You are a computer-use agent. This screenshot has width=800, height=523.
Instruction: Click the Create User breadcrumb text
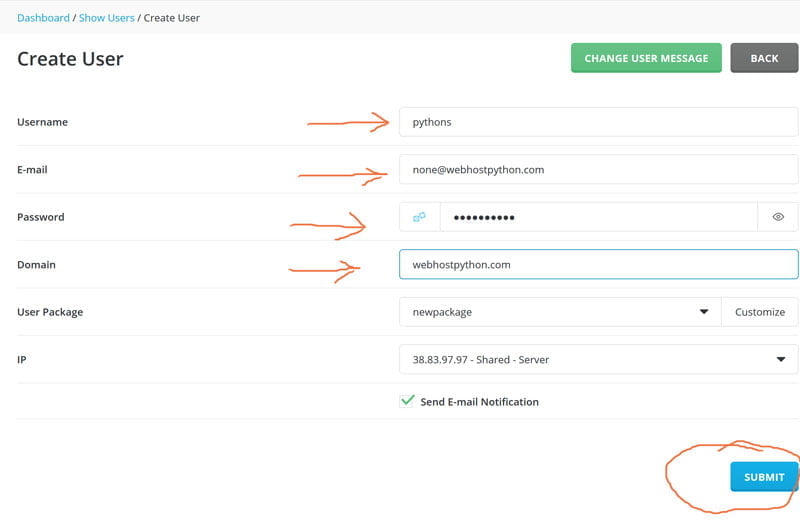tap(171, 18)
